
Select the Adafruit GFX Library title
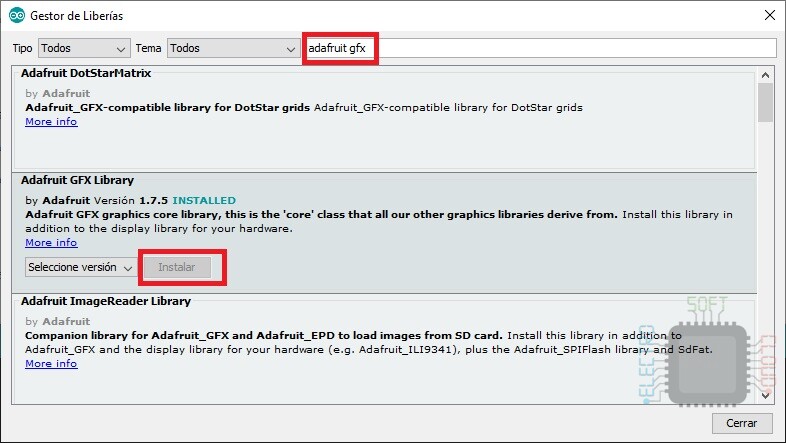[x=77, y=180]
